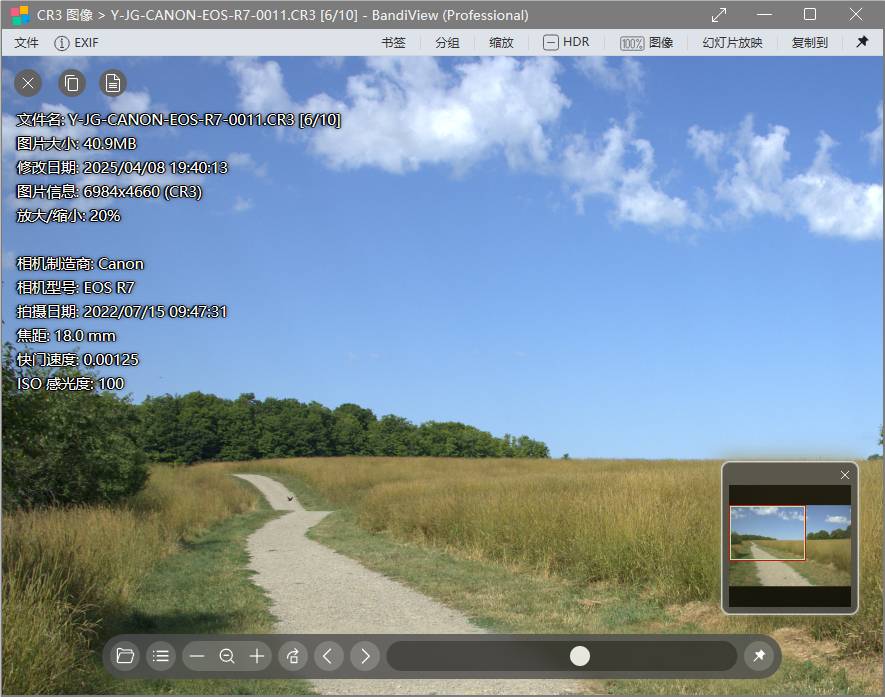The image size is (885, 697).
Task: Click the 快门速度: 0.00125 text
Action: 77,360
